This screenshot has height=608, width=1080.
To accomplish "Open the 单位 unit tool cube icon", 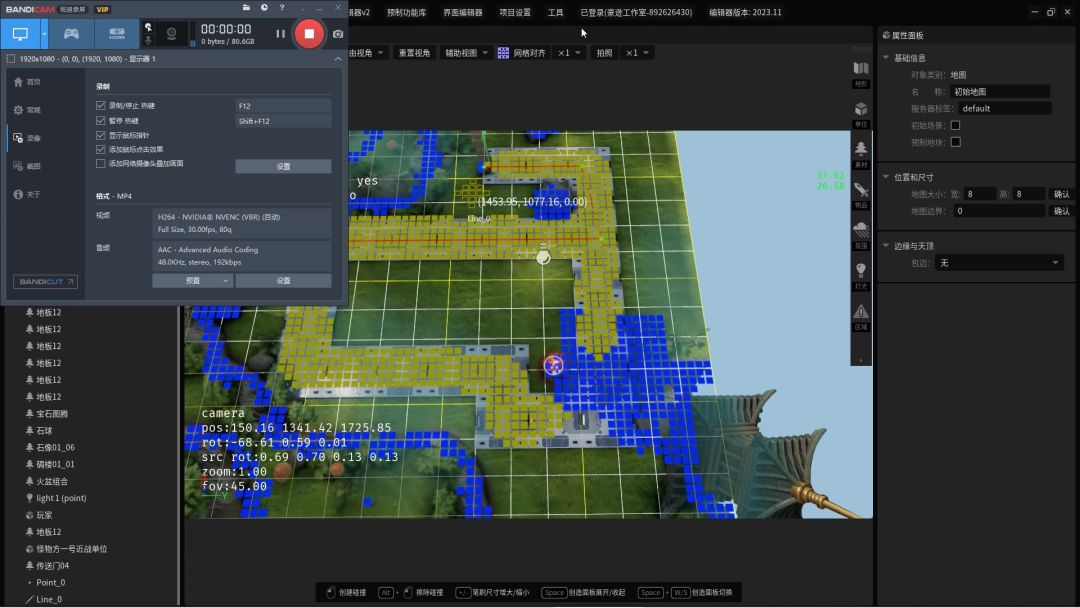I will 860,112.
